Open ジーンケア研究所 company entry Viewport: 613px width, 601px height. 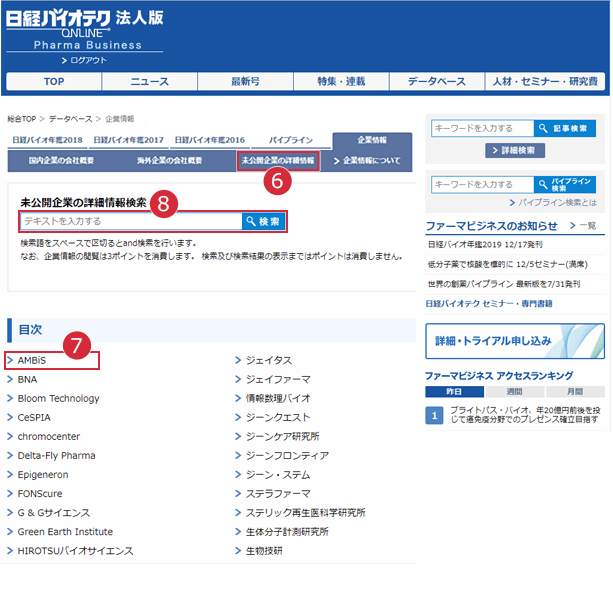point(282,436)
